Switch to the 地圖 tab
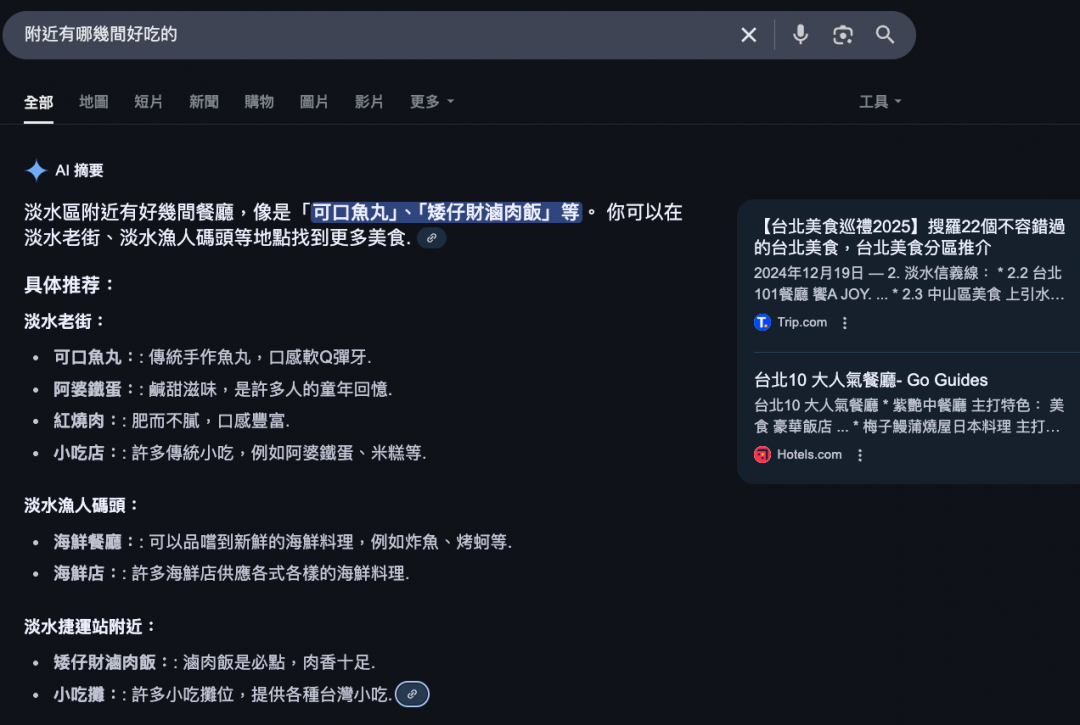Viewport: 1080px width, 725px height. [94, 102]
